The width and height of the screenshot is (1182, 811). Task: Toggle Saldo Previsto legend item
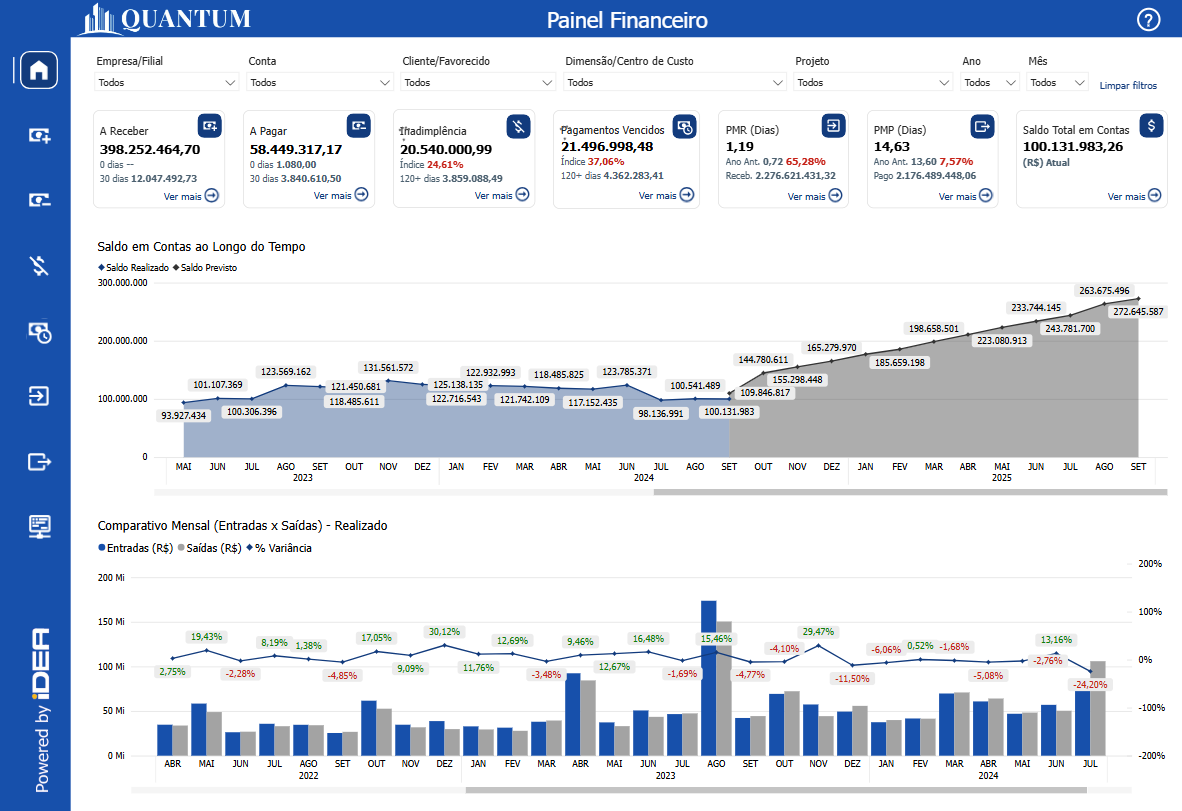208,268
